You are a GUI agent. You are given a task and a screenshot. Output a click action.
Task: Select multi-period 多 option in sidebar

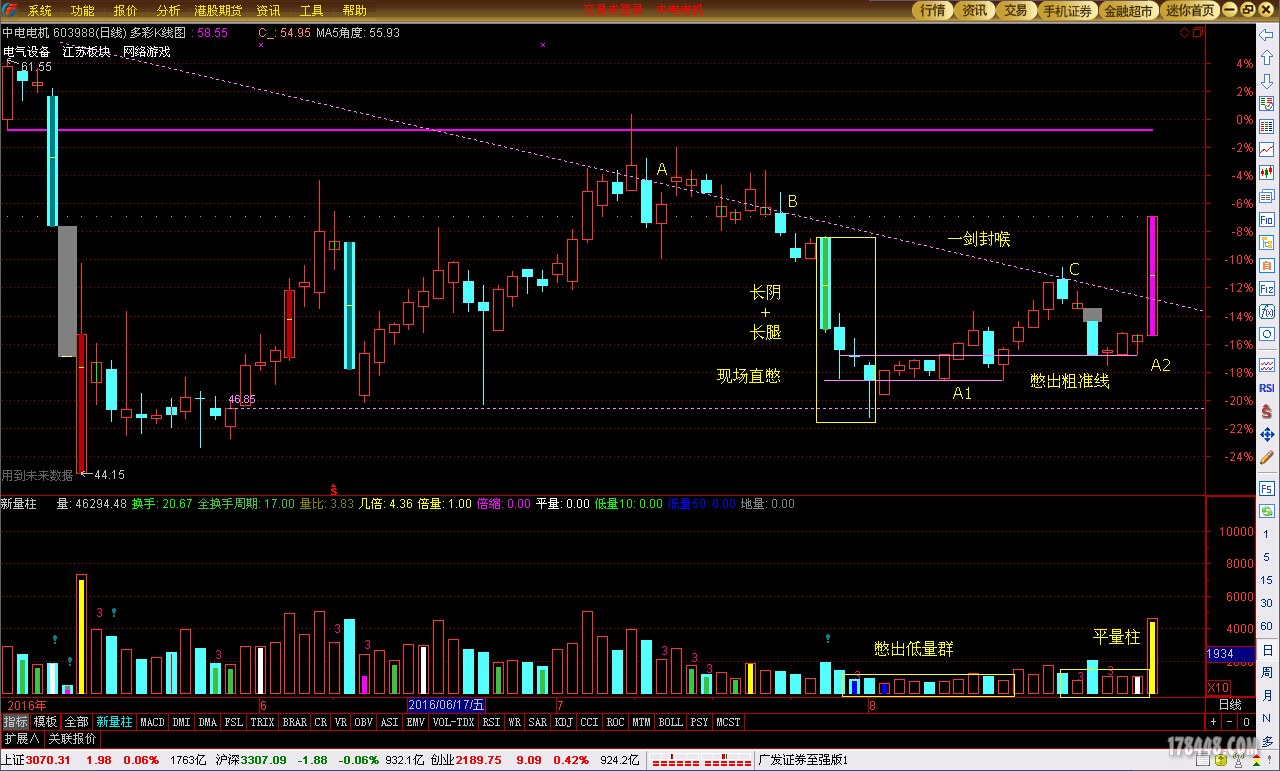click(1267, 741)
